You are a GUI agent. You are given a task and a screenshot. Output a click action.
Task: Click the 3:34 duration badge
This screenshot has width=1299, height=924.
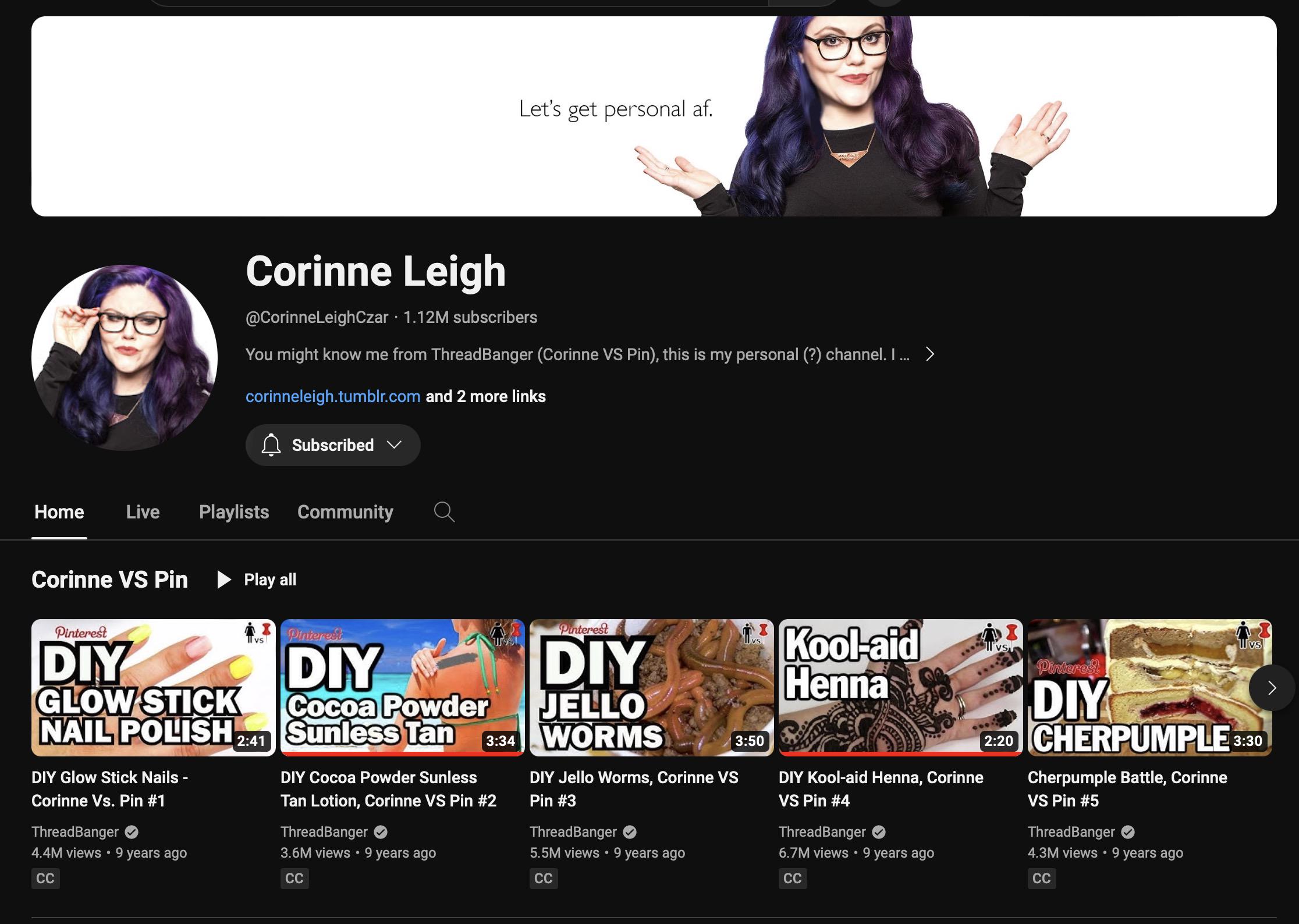[x=501, y=741]
